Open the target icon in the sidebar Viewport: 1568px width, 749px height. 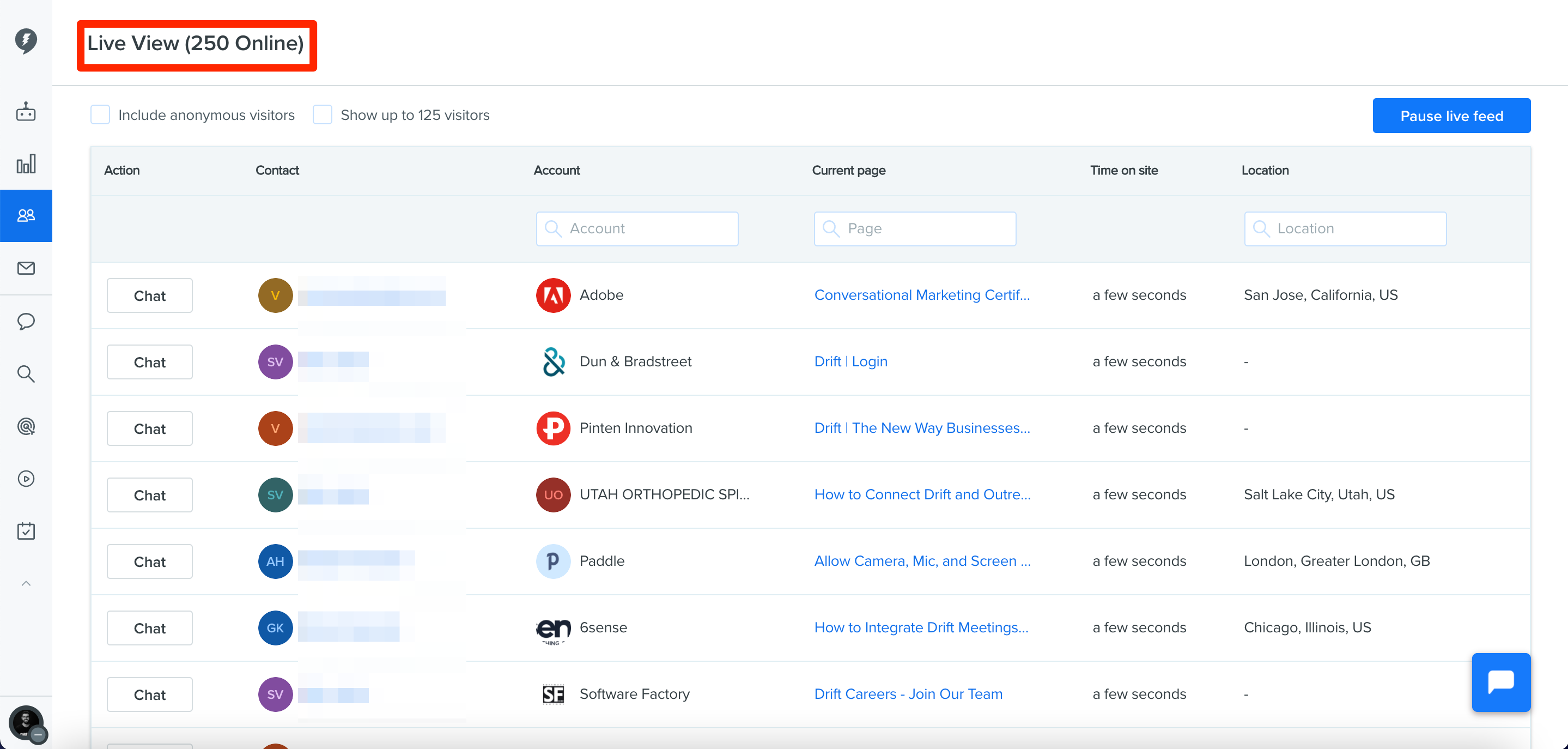click(26, 426)
